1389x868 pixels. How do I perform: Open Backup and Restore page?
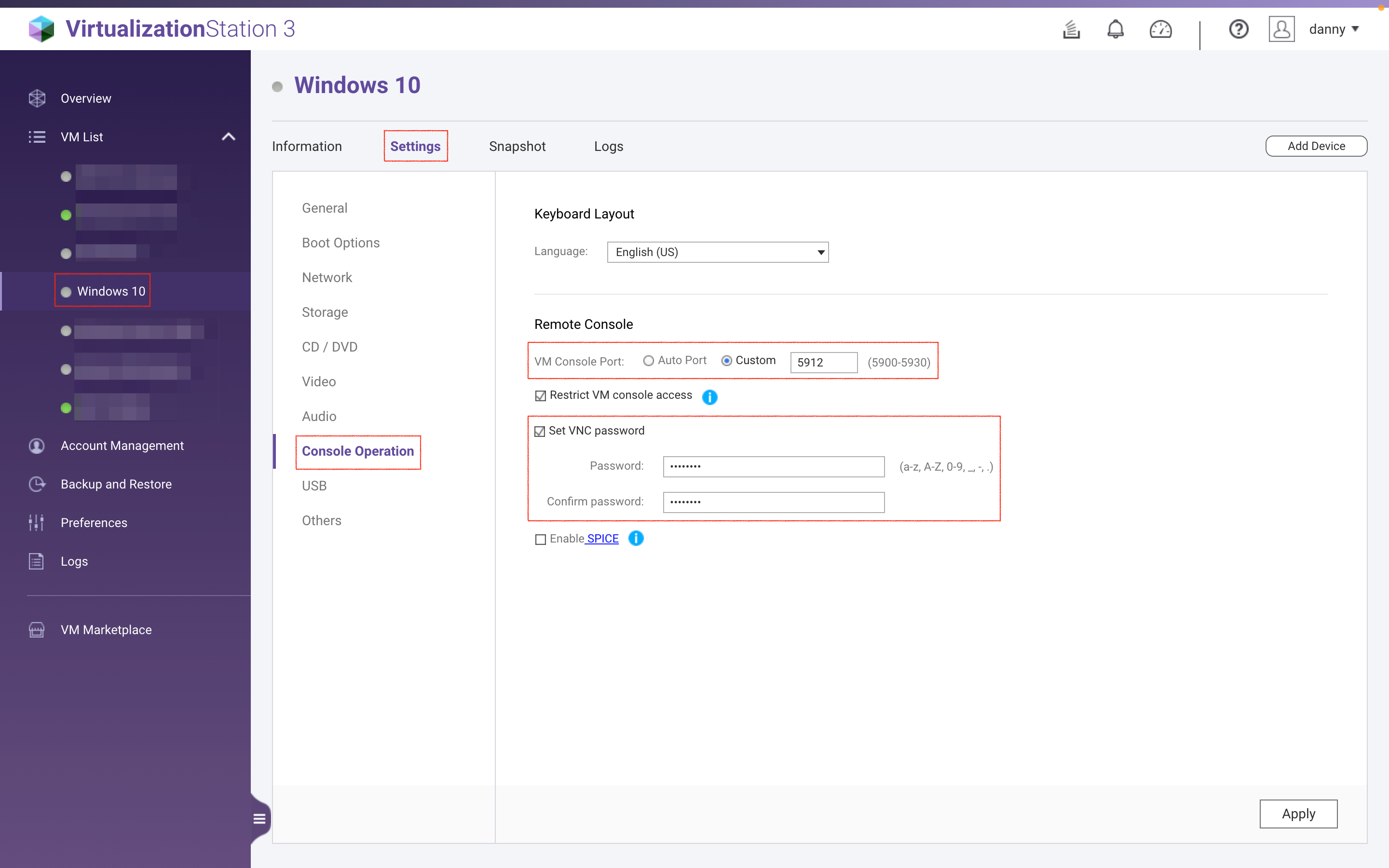point(117,484)
